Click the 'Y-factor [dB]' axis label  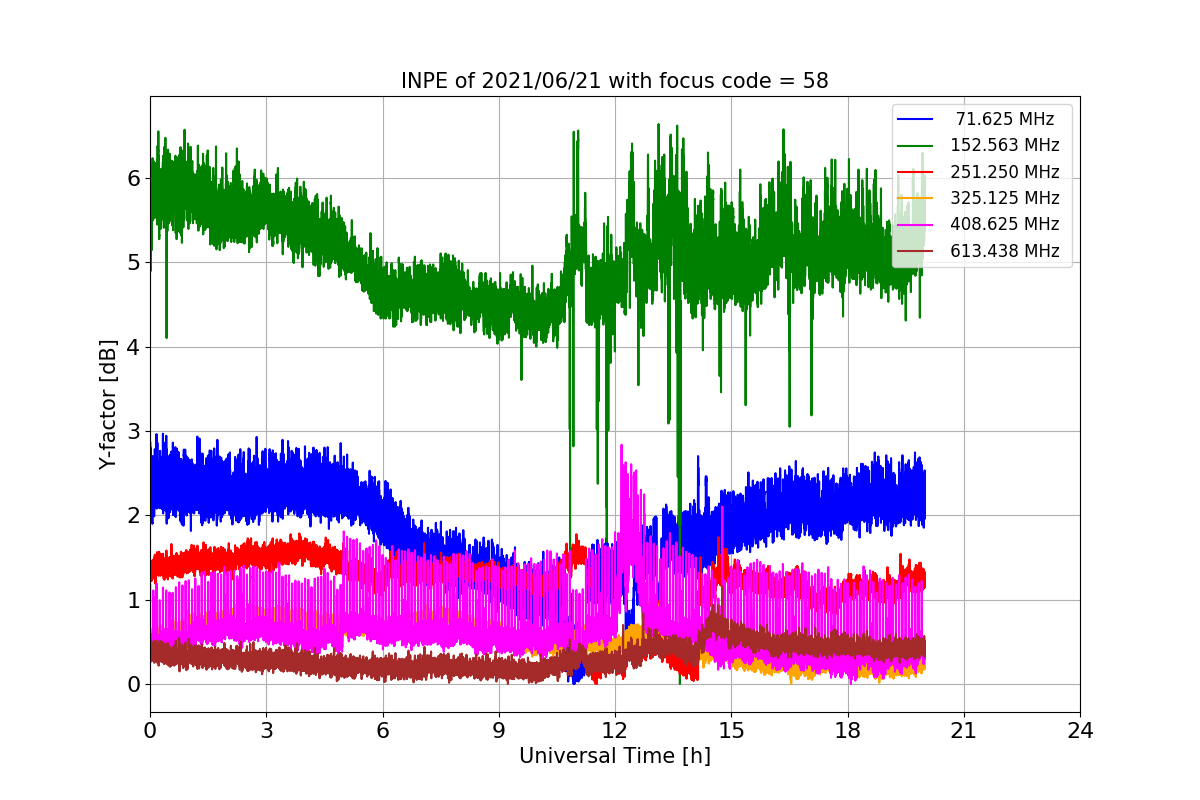pyautogui.click(x=108, y=405)
